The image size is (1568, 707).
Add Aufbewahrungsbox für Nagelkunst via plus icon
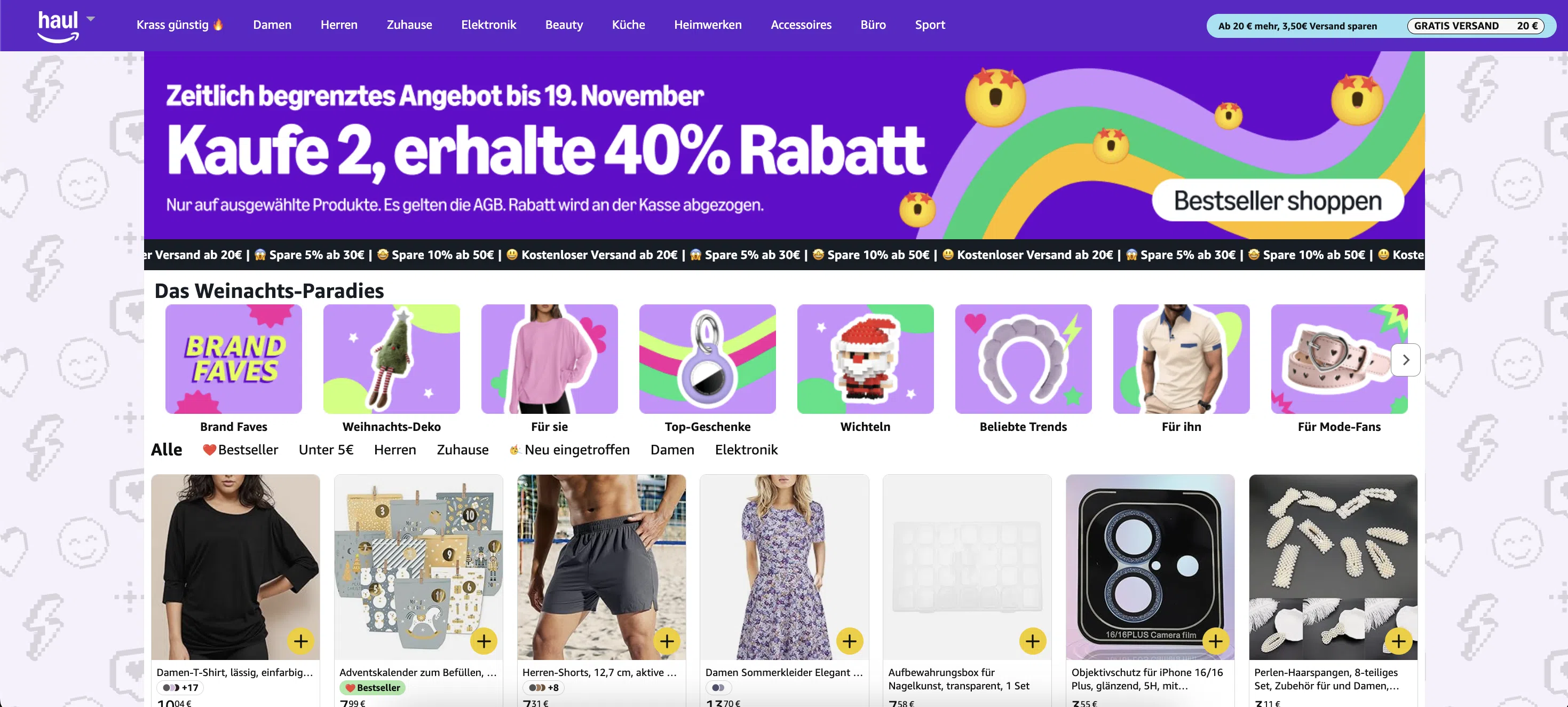point(1033,641)
